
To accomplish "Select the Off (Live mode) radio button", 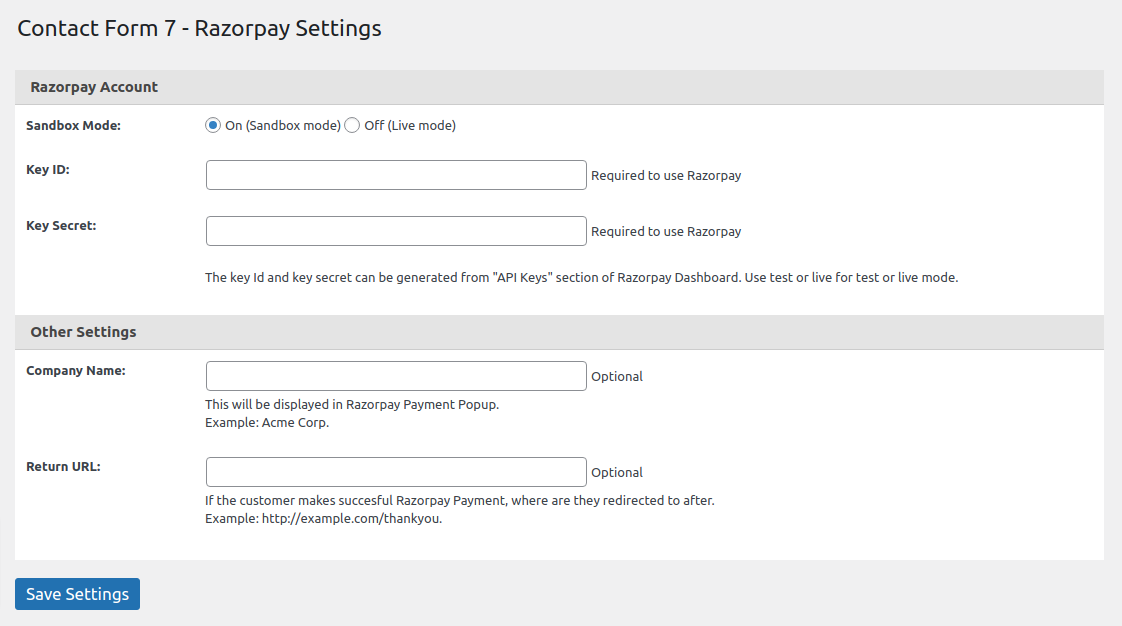I will click(352, 125).
